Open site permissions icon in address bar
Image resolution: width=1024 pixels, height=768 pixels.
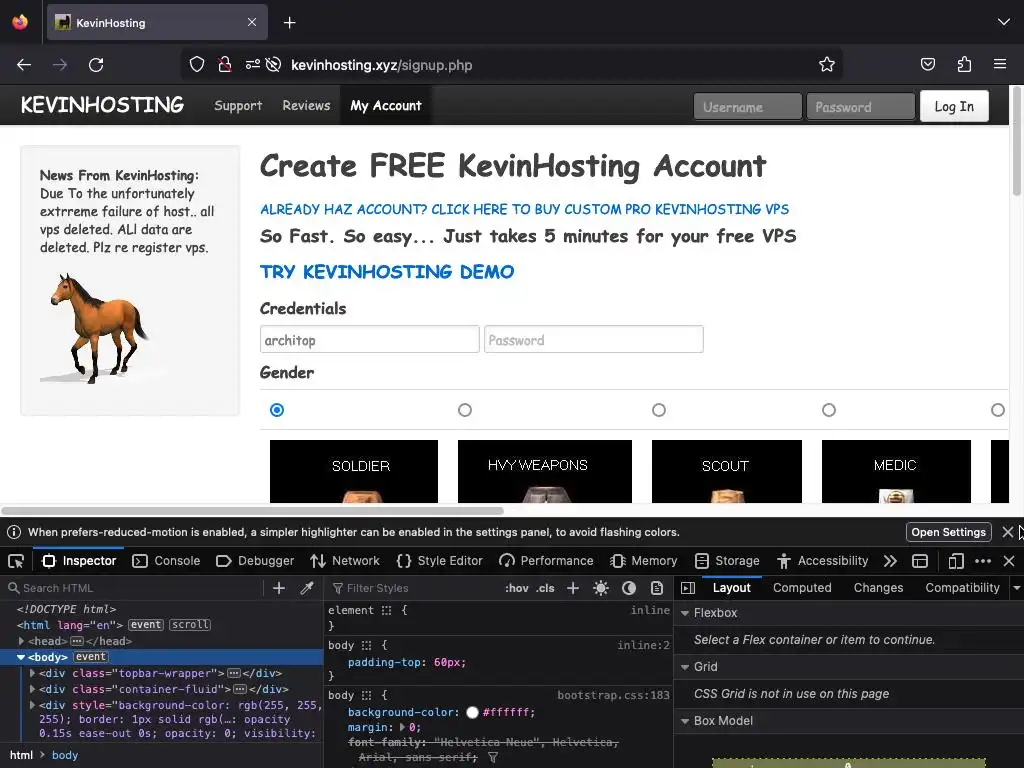coord(253,64)
